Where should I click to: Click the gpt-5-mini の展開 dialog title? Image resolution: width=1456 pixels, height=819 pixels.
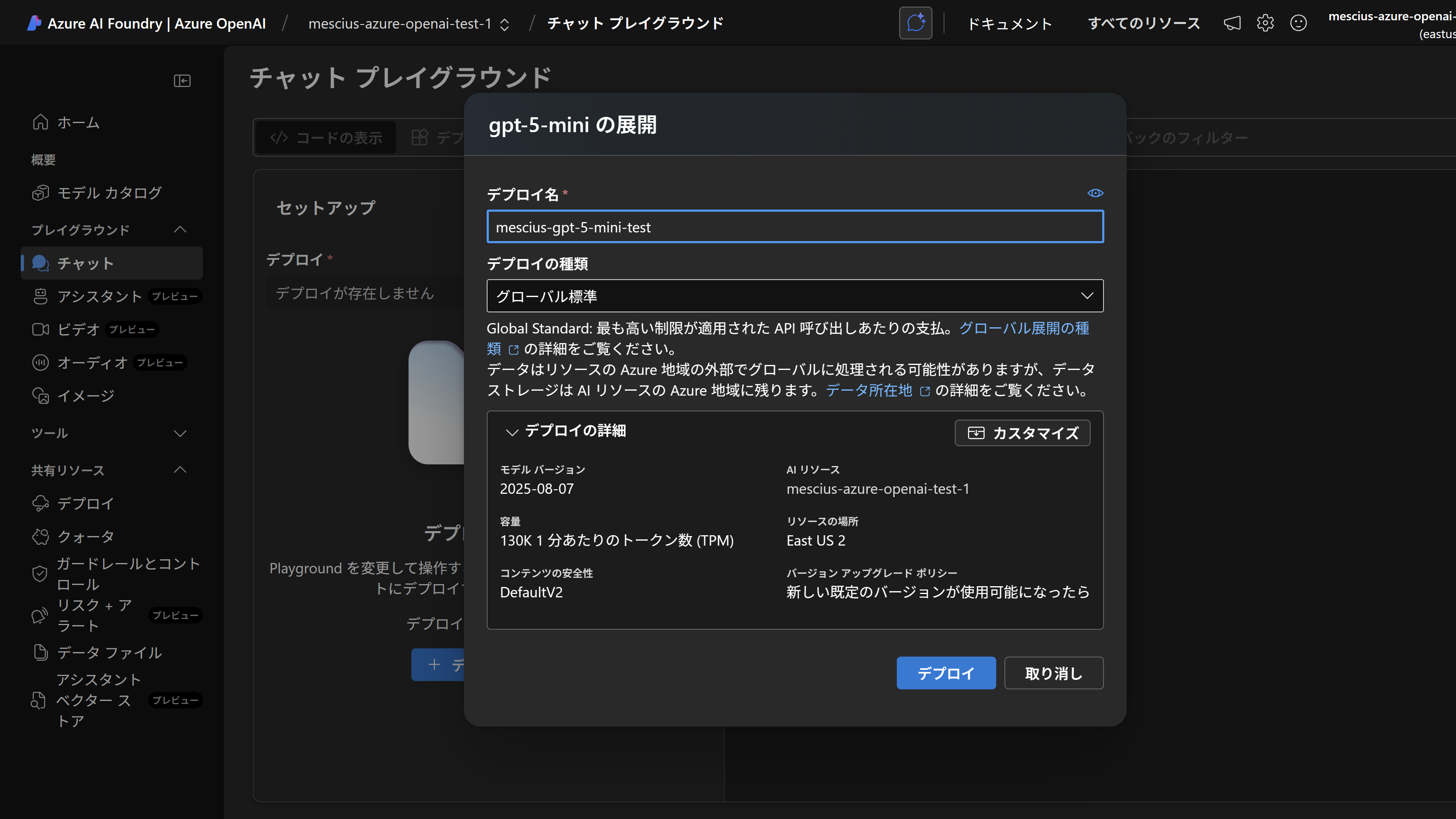coord(572,125)
